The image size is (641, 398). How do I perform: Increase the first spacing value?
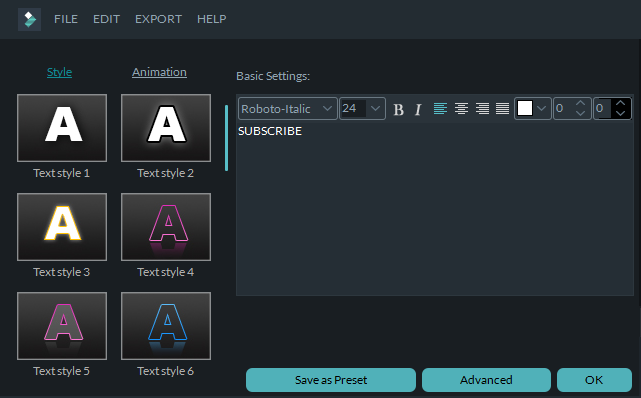580,103
